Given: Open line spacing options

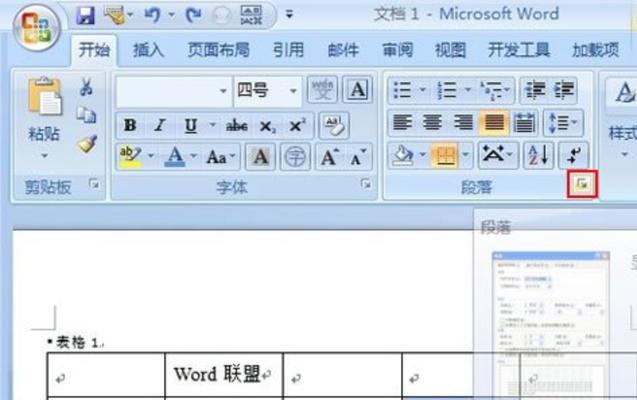Looking at the screenshot, I should pyautogui.click(x=563, y=122).
